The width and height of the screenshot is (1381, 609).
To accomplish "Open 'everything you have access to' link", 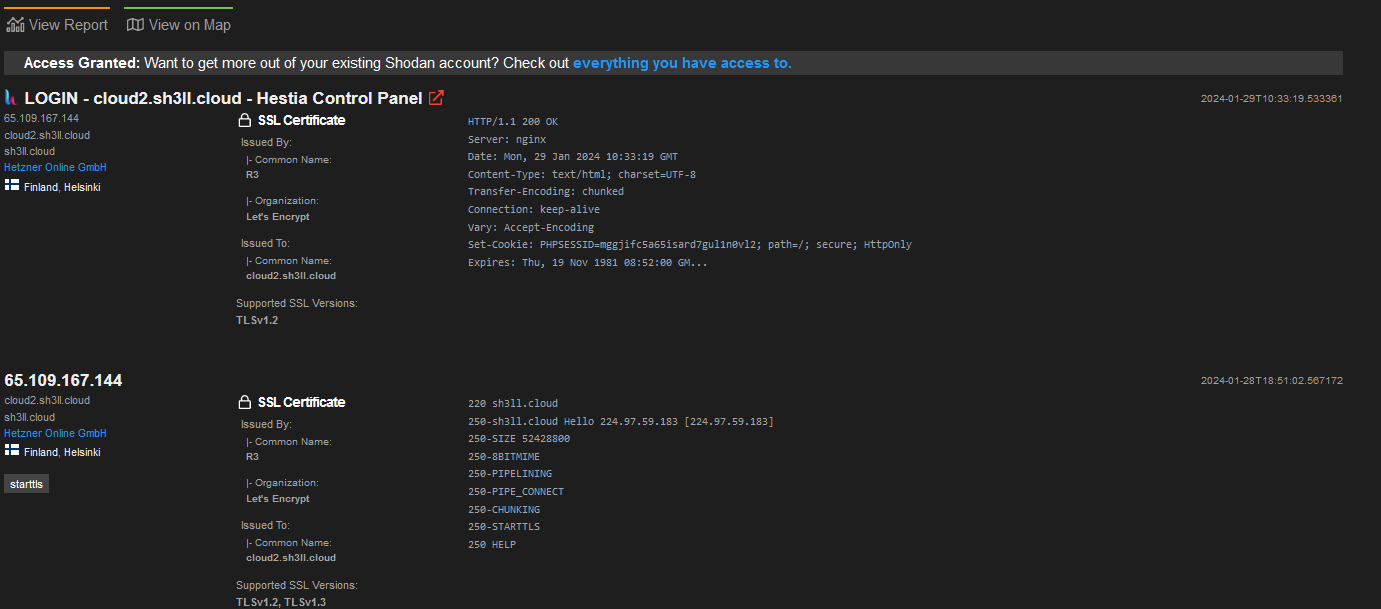I will 682,63.
